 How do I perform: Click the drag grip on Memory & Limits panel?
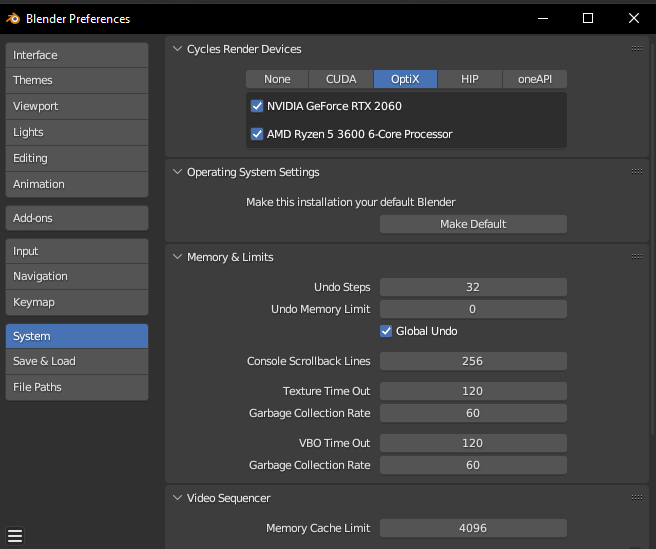pos(637,257)
